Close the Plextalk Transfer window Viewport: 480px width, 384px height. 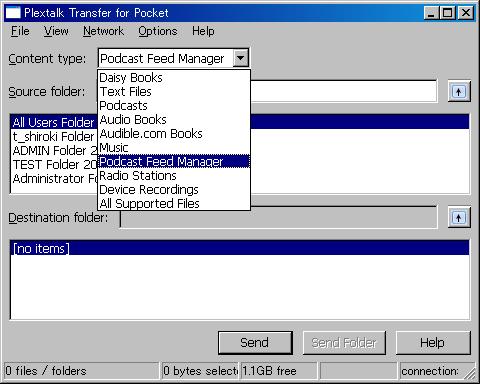[x=466, y=13]
